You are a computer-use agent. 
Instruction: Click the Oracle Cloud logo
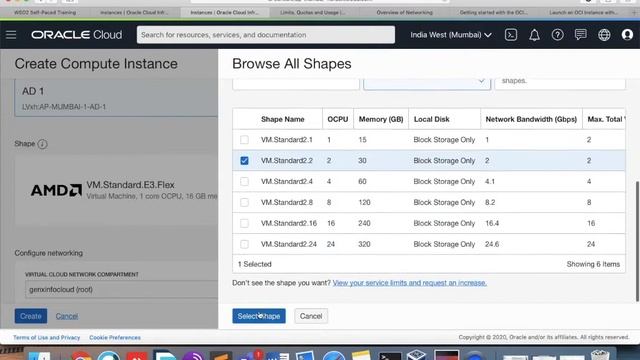pos(76,35)
